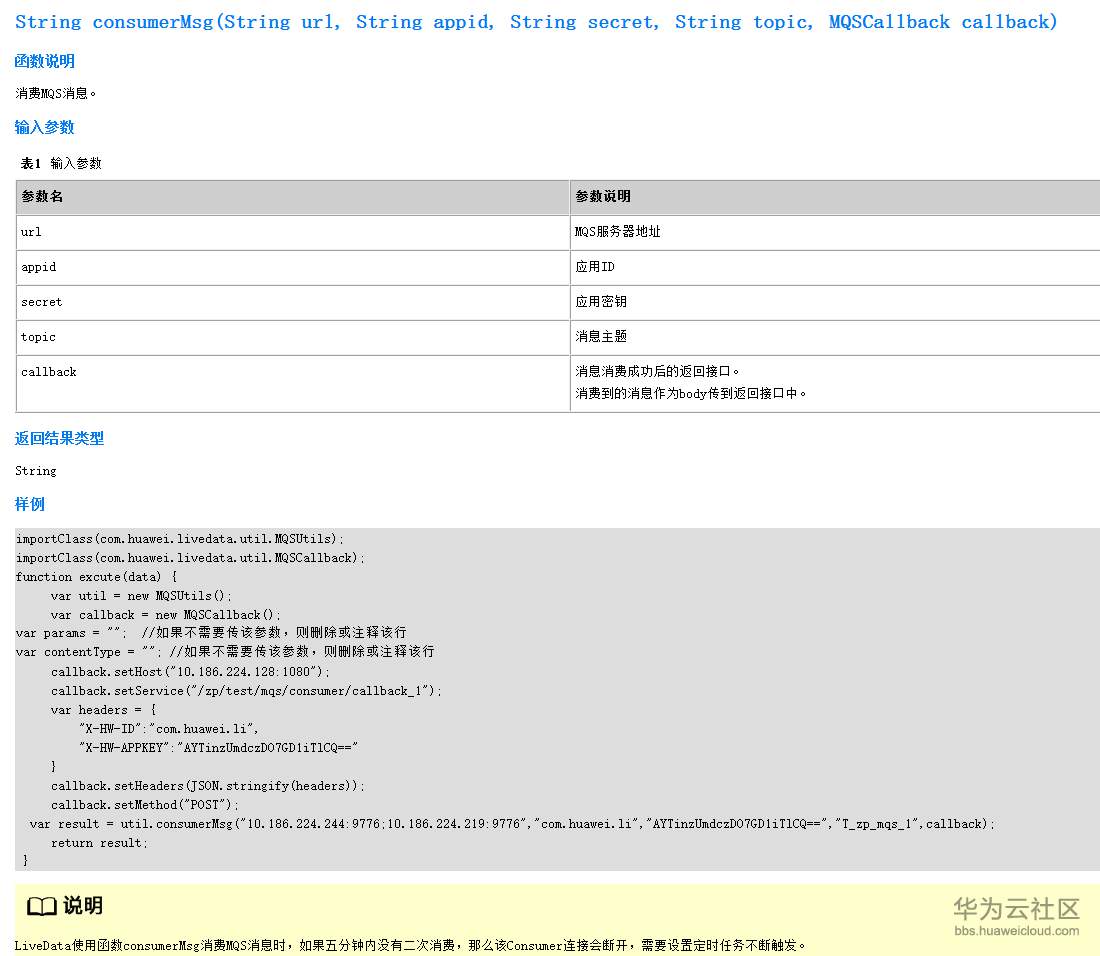
Task: Click the return result code line
Action: (99, 843)
